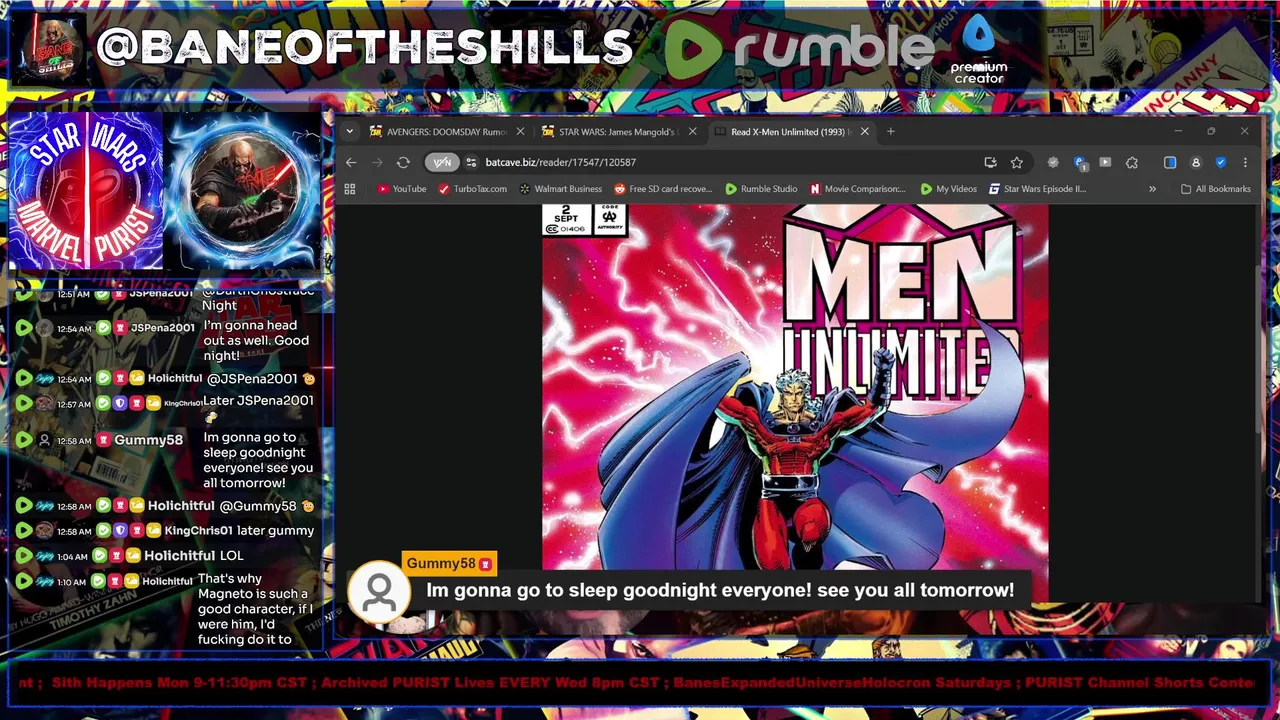Switch to the AVENGERS: DOOMSDAY Rumor tab
The width and height of the screenshot is (1280, 720).
(446, 131)
